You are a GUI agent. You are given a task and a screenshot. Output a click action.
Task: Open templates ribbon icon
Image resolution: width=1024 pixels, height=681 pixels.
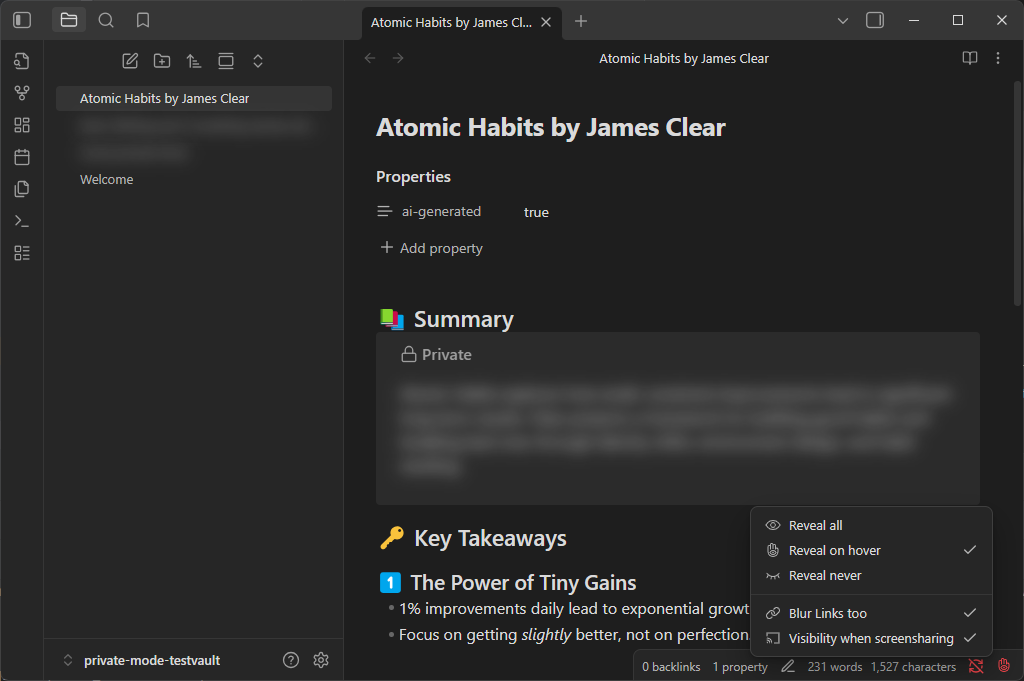coord(22,189)
